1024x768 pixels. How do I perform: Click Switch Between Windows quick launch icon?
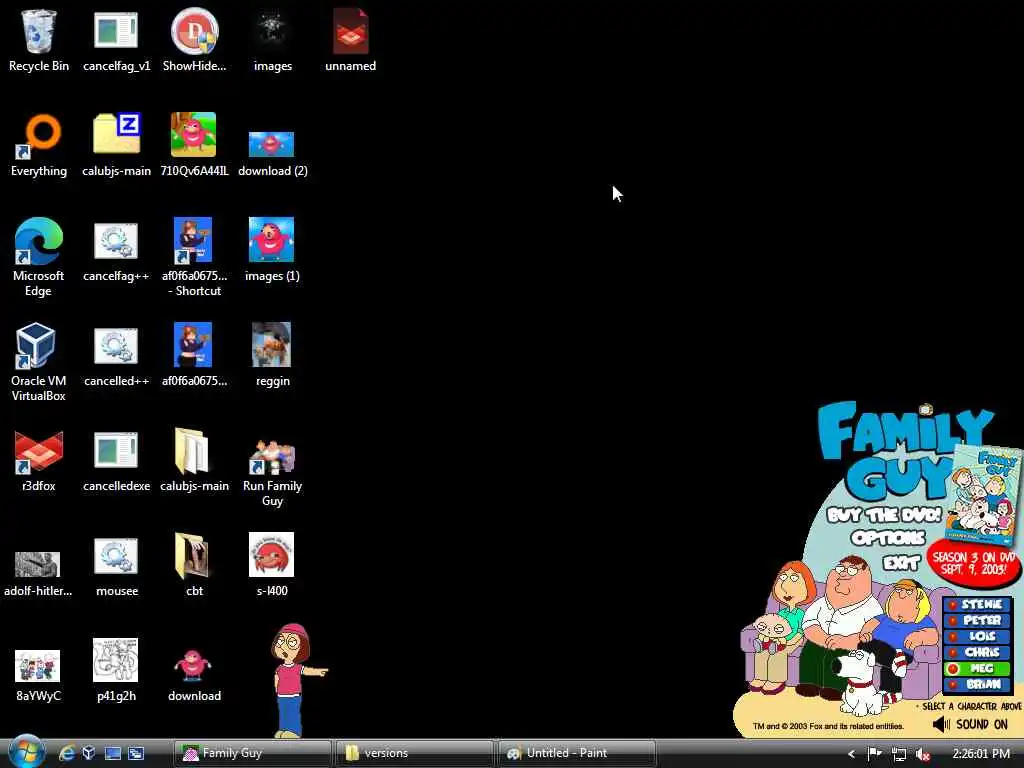(x=136, y=753)
